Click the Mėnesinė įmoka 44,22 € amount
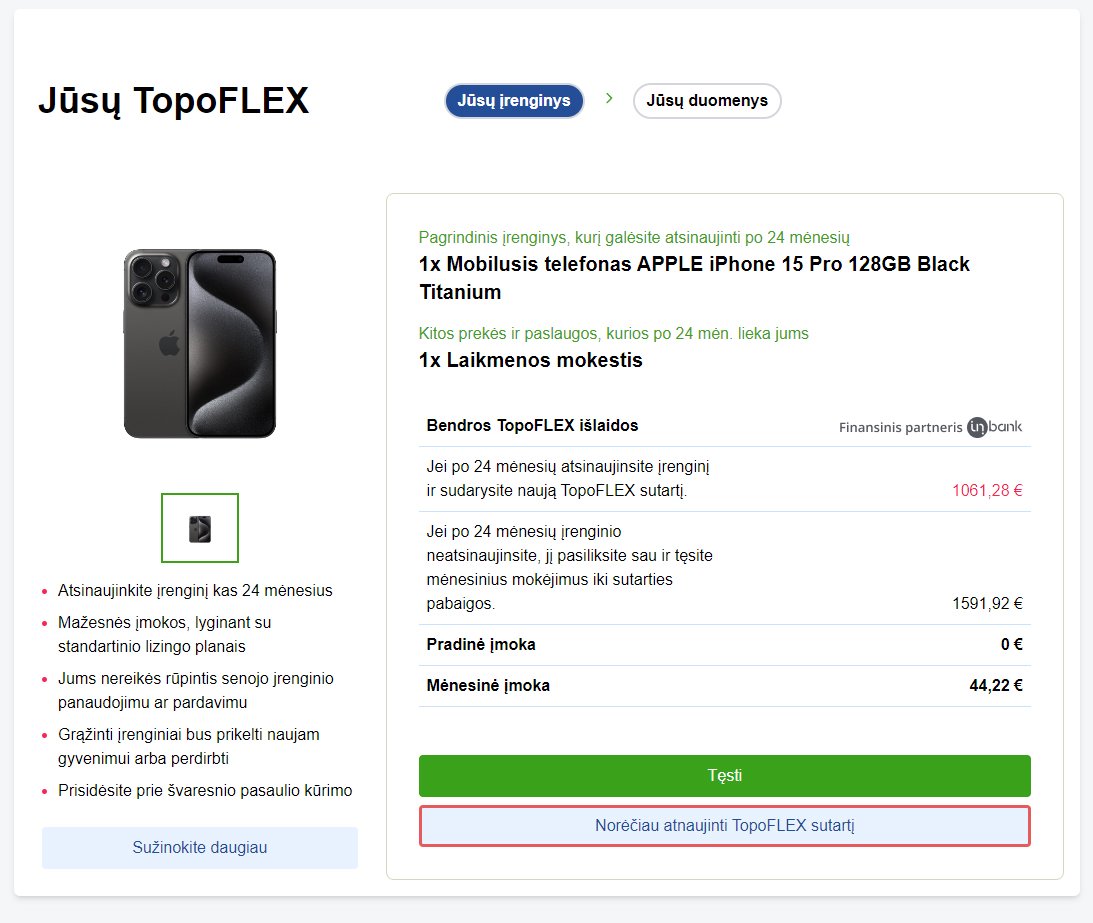This screenshot has width=1093, height=923. (995, 686)
